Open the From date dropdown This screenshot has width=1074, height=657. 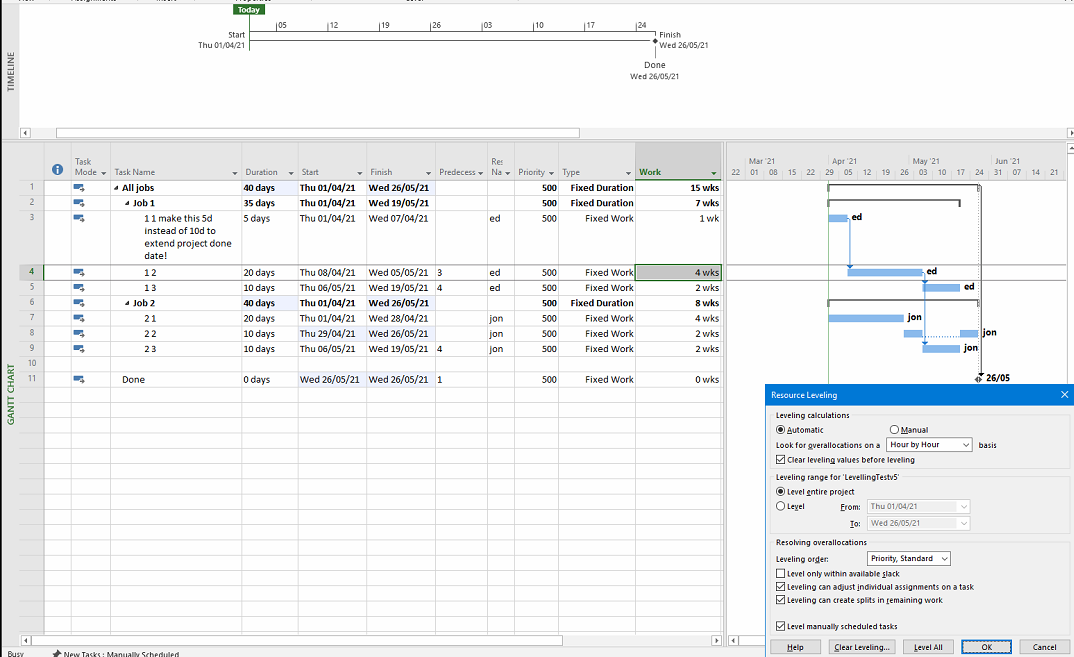(x=964, y=506)
